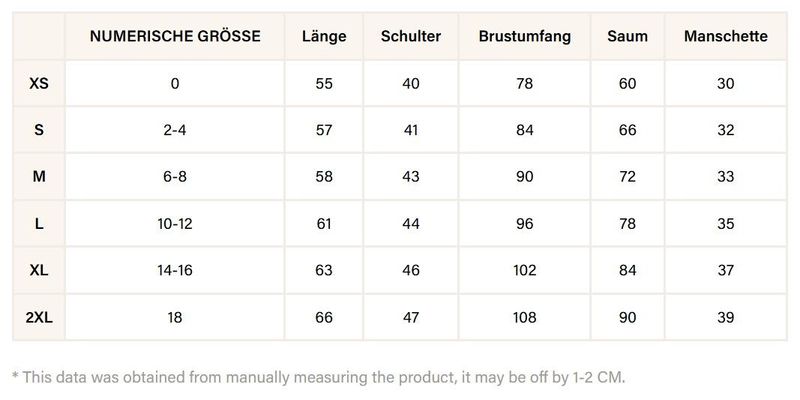Click the Saum column header
The height and width of the screenshot is (400, 800).
(627, 37)
